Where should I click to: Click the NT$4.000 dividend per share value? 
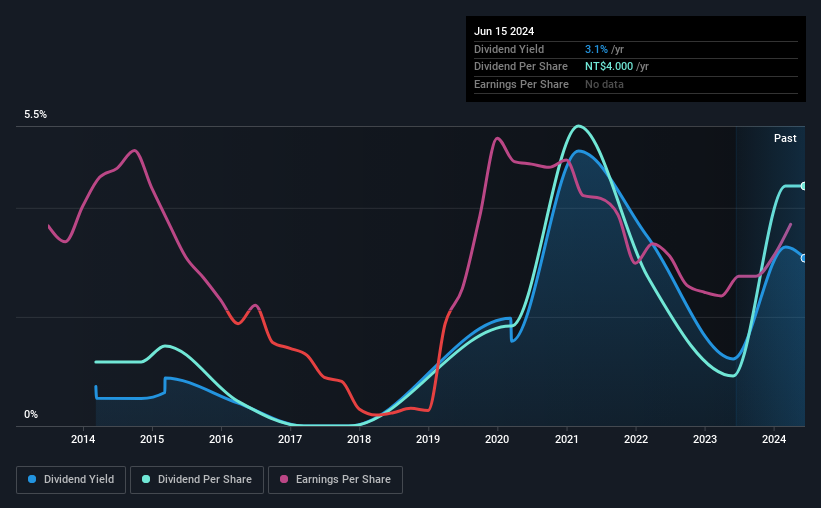(x=609, y=67)
